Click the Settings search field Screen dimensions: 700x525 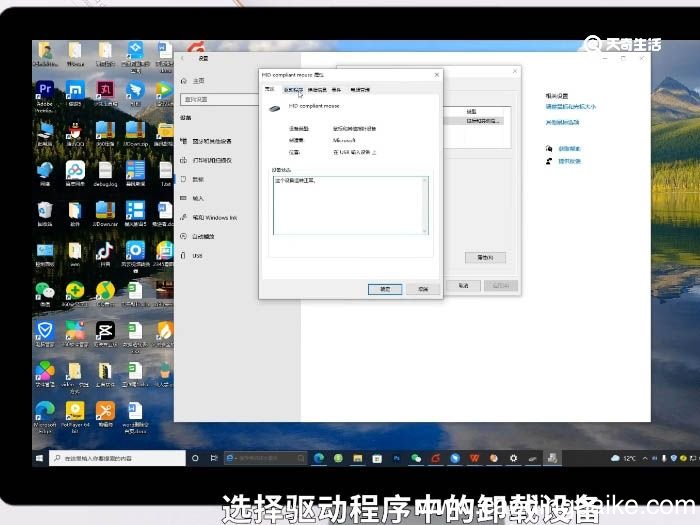(x=219, y=99)
